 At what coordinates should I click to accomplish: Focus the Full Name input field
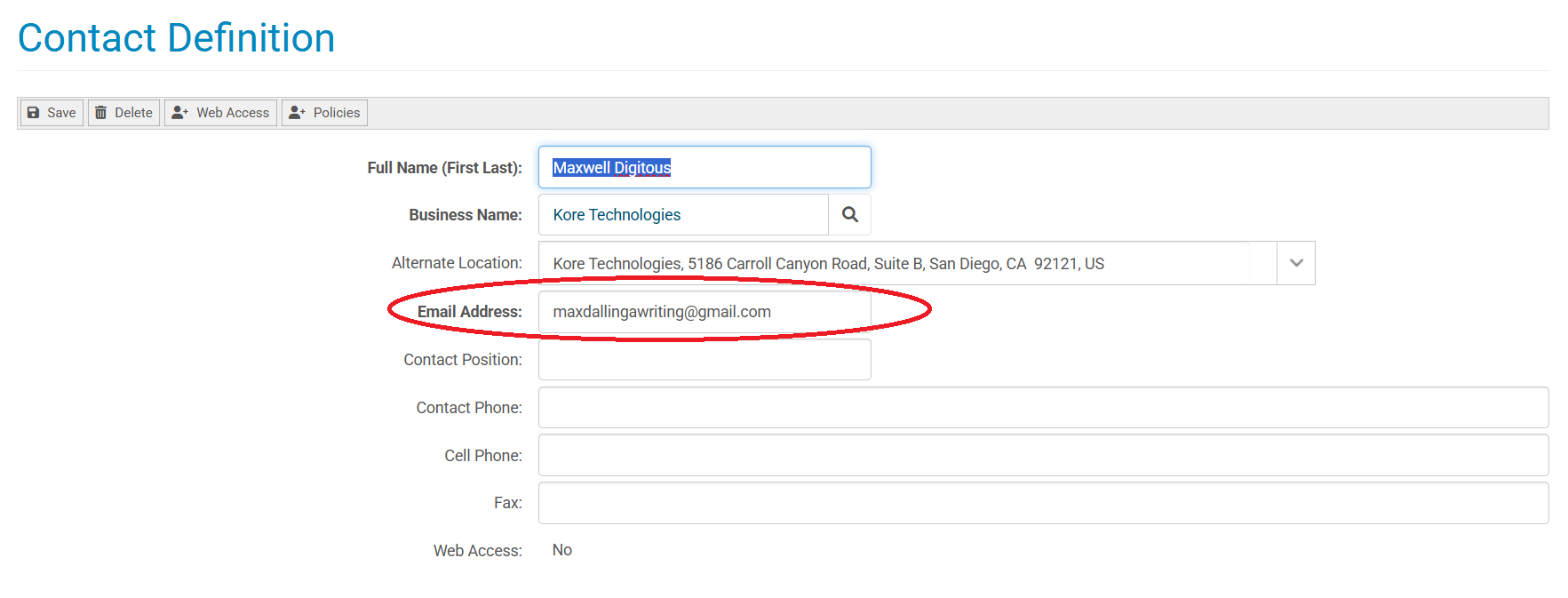[704, 167]
